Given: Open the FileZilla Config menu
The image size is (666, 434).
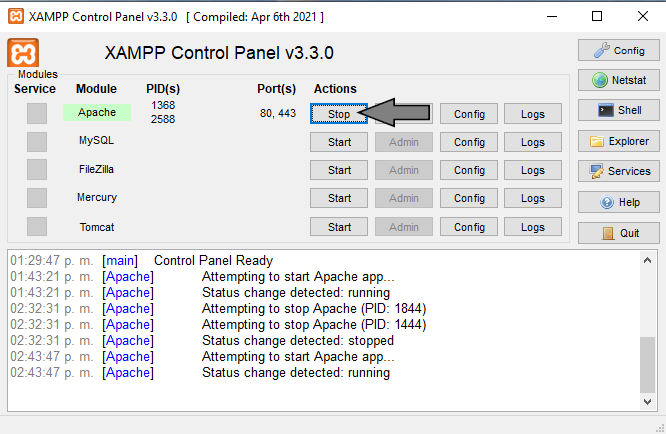Looking at the screenshot, I should pos(469,170).
